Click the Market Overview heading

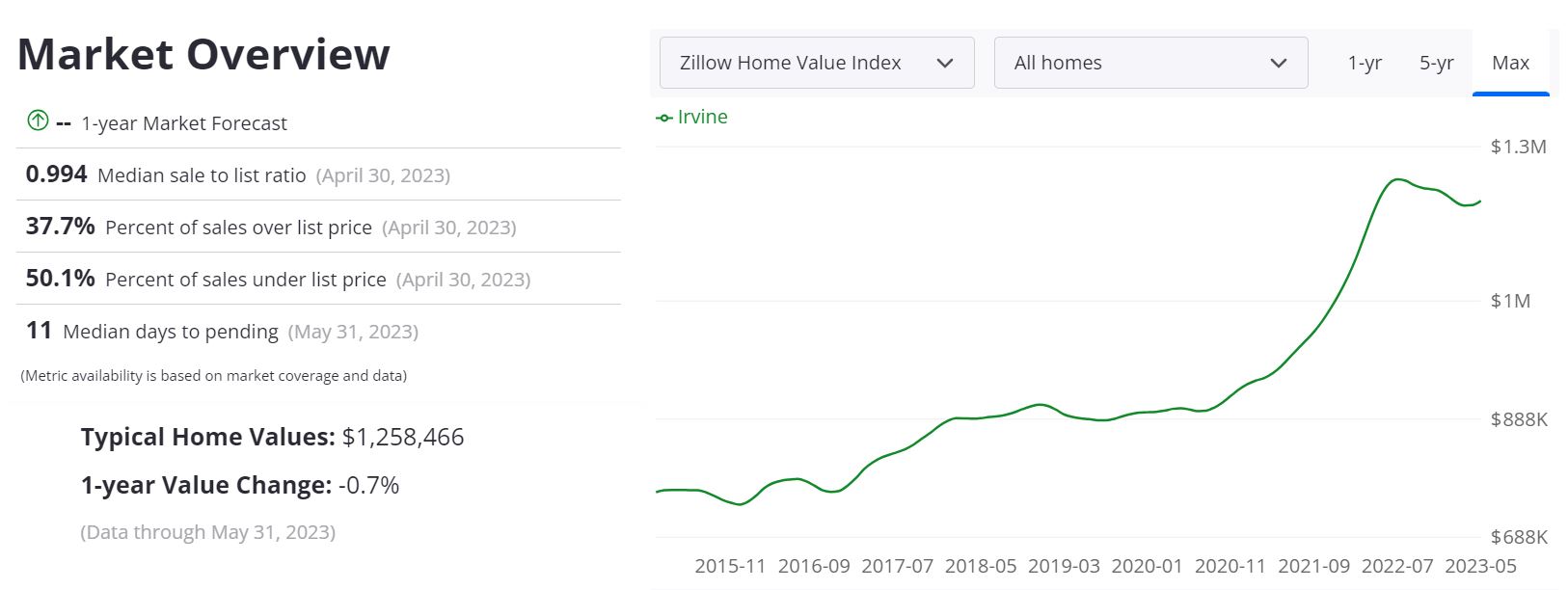click(203, 55)
